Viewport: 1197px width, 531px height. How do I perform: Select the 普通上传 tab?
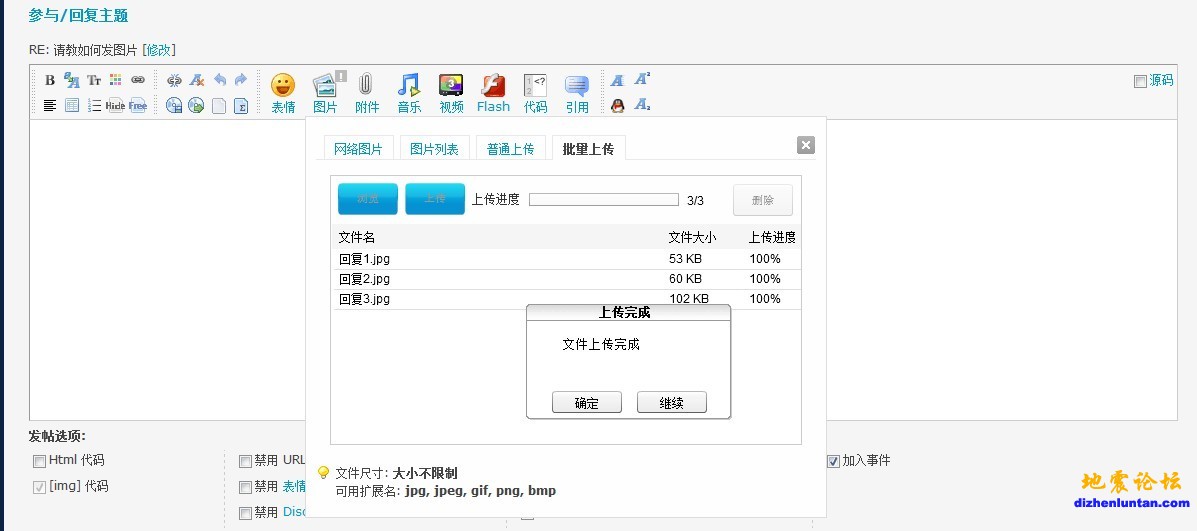511,149
